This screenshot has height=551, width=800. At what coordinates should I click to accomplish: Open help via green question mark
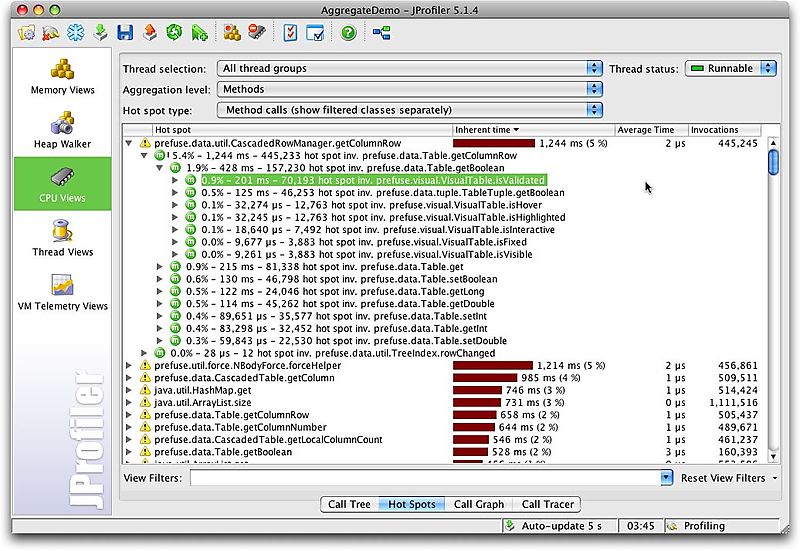(x=348, y=33)
